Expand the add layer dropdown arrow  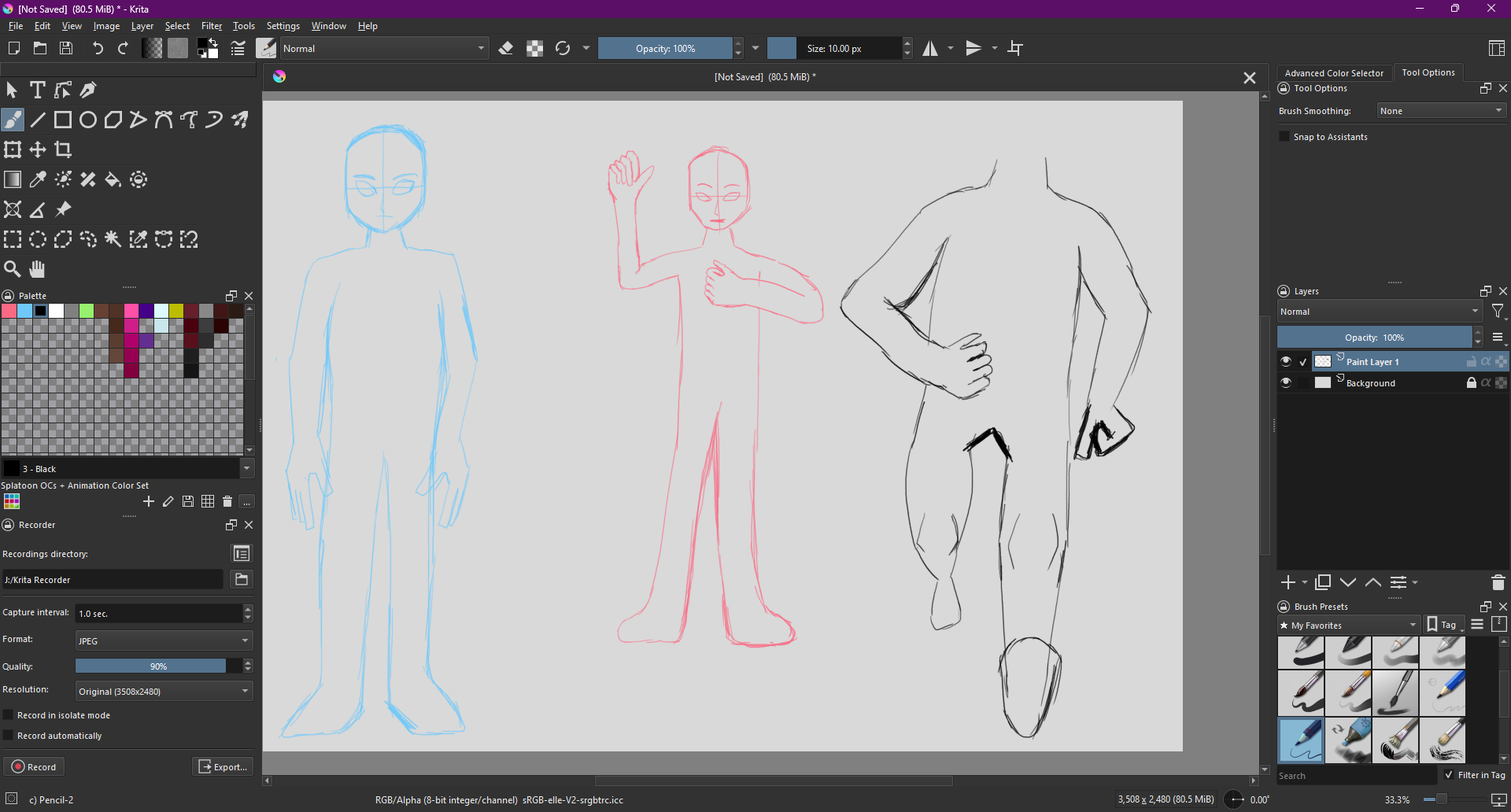[x=1305, y=583]
